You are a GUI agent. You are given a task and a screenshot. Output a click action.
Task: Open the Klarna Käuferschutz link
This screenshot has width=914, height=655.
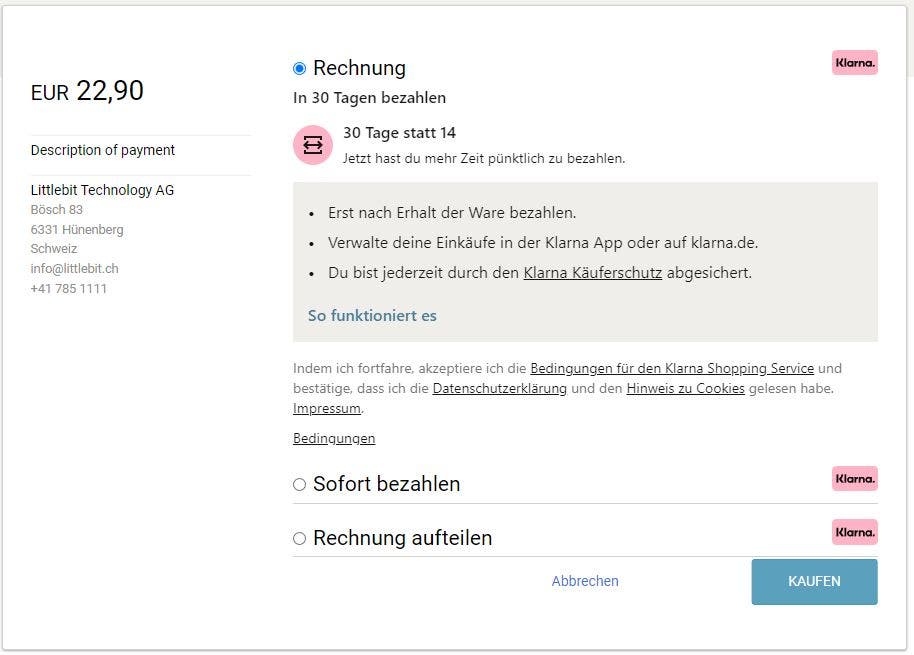[592, 273]
